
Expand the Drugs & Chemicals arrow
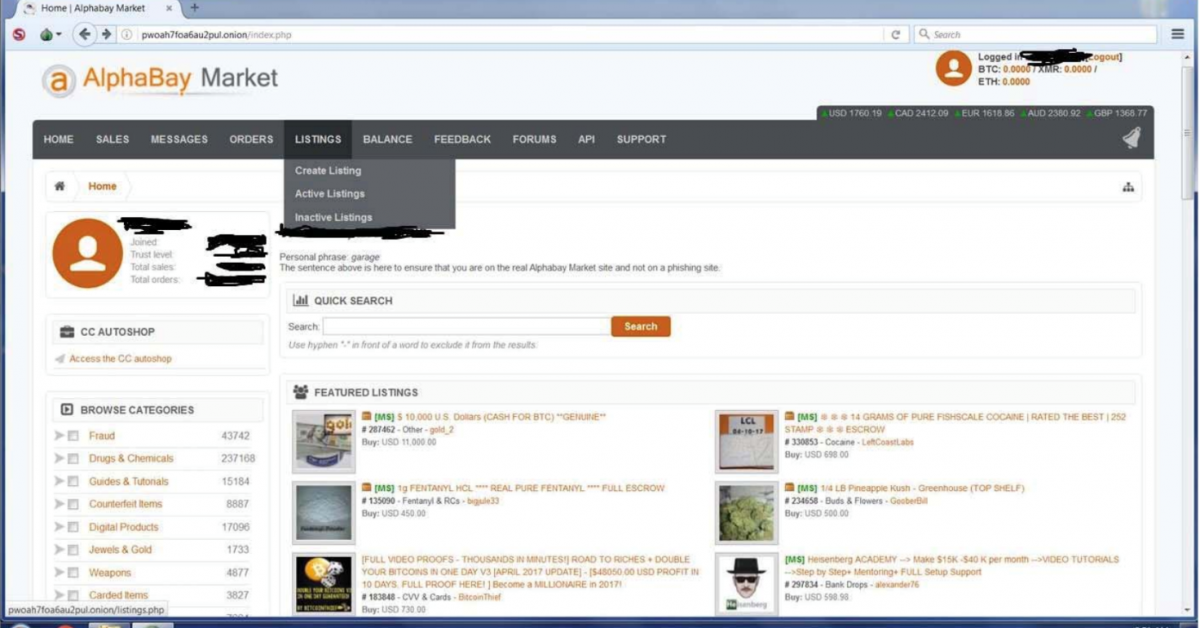(x=59, y=459)
